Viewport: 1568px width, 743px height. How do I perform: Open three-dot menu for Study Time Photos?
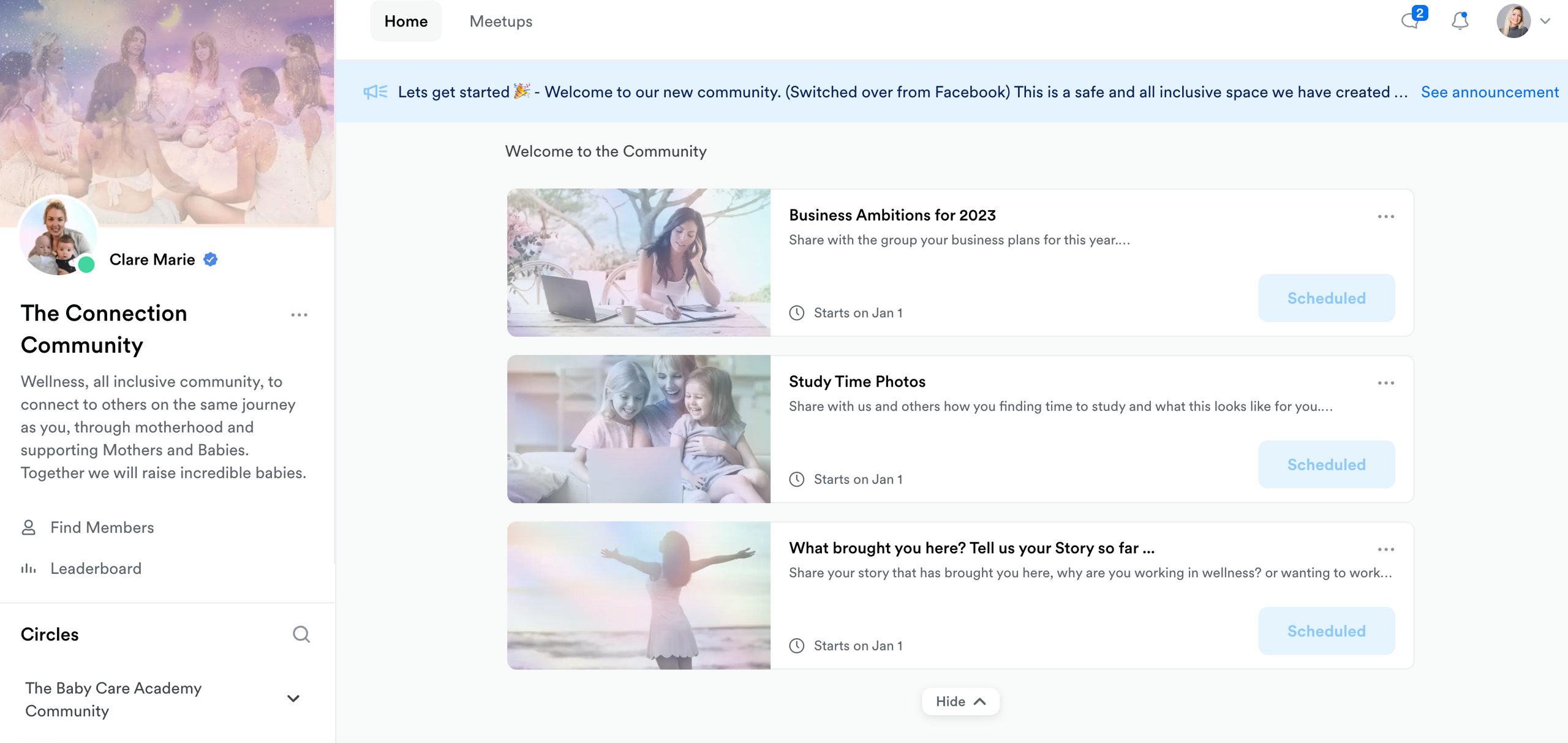point(1385,383)
